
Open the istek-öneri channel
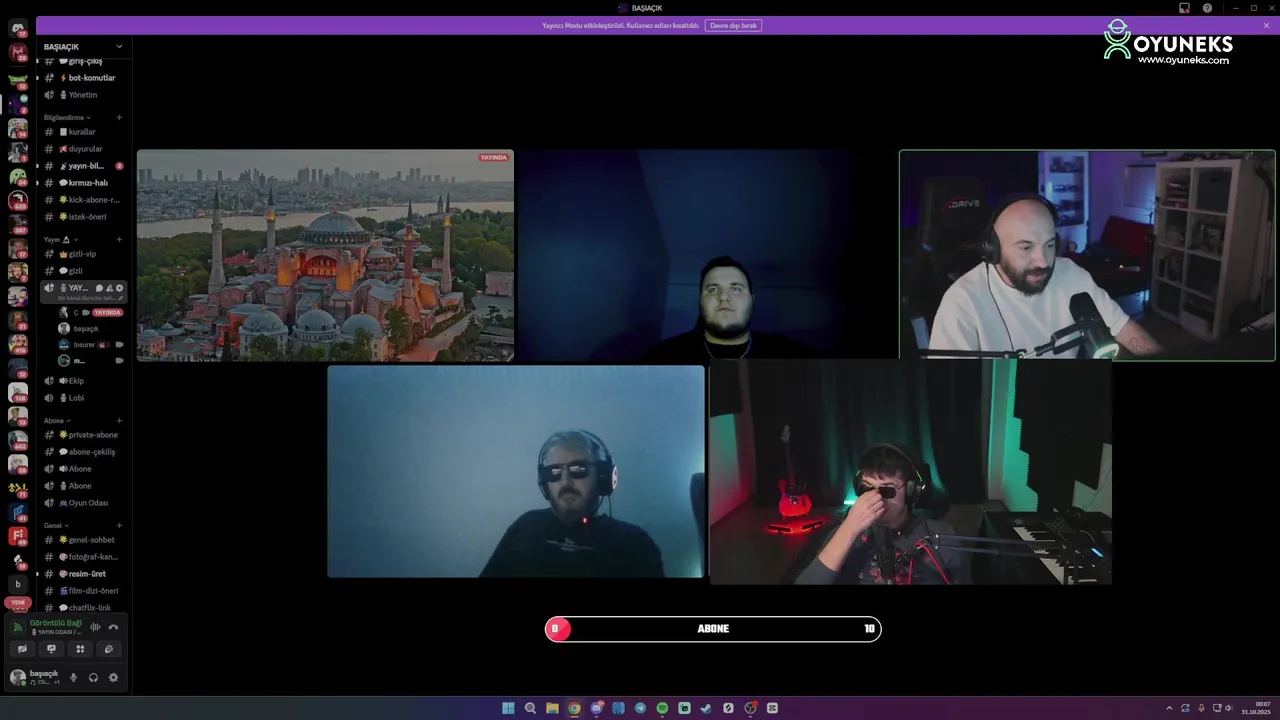(x=82, y=217)
